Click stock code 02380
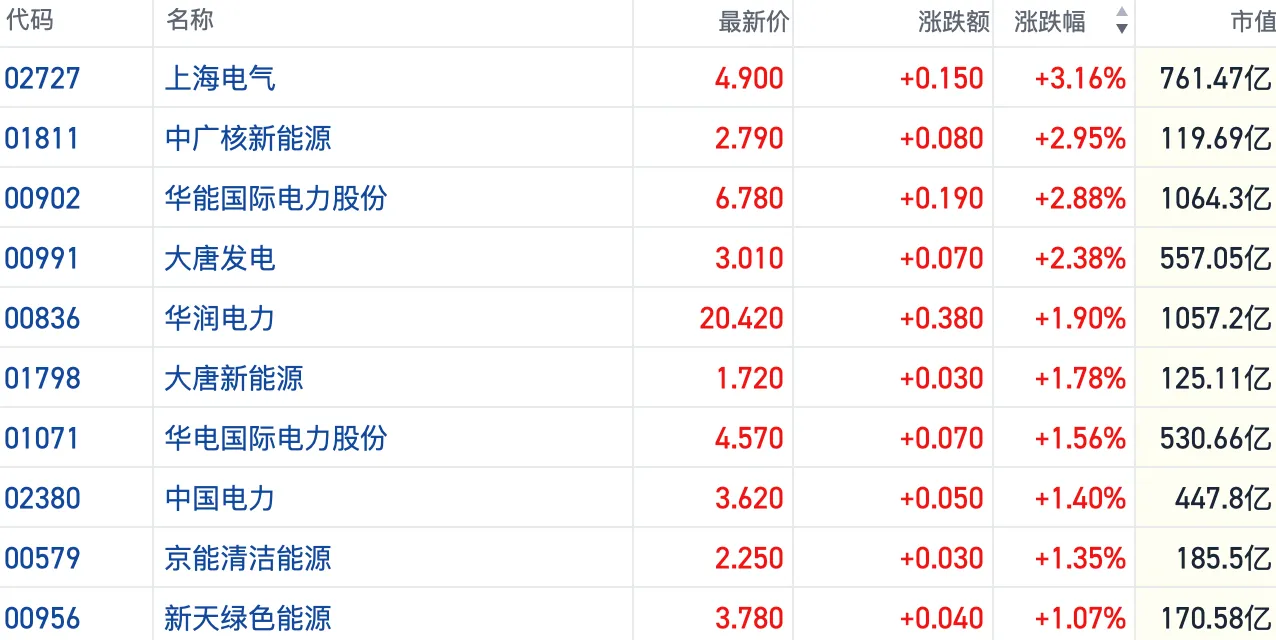Image resolution: width=1276 pixels, height=640 pixels. 42,498
